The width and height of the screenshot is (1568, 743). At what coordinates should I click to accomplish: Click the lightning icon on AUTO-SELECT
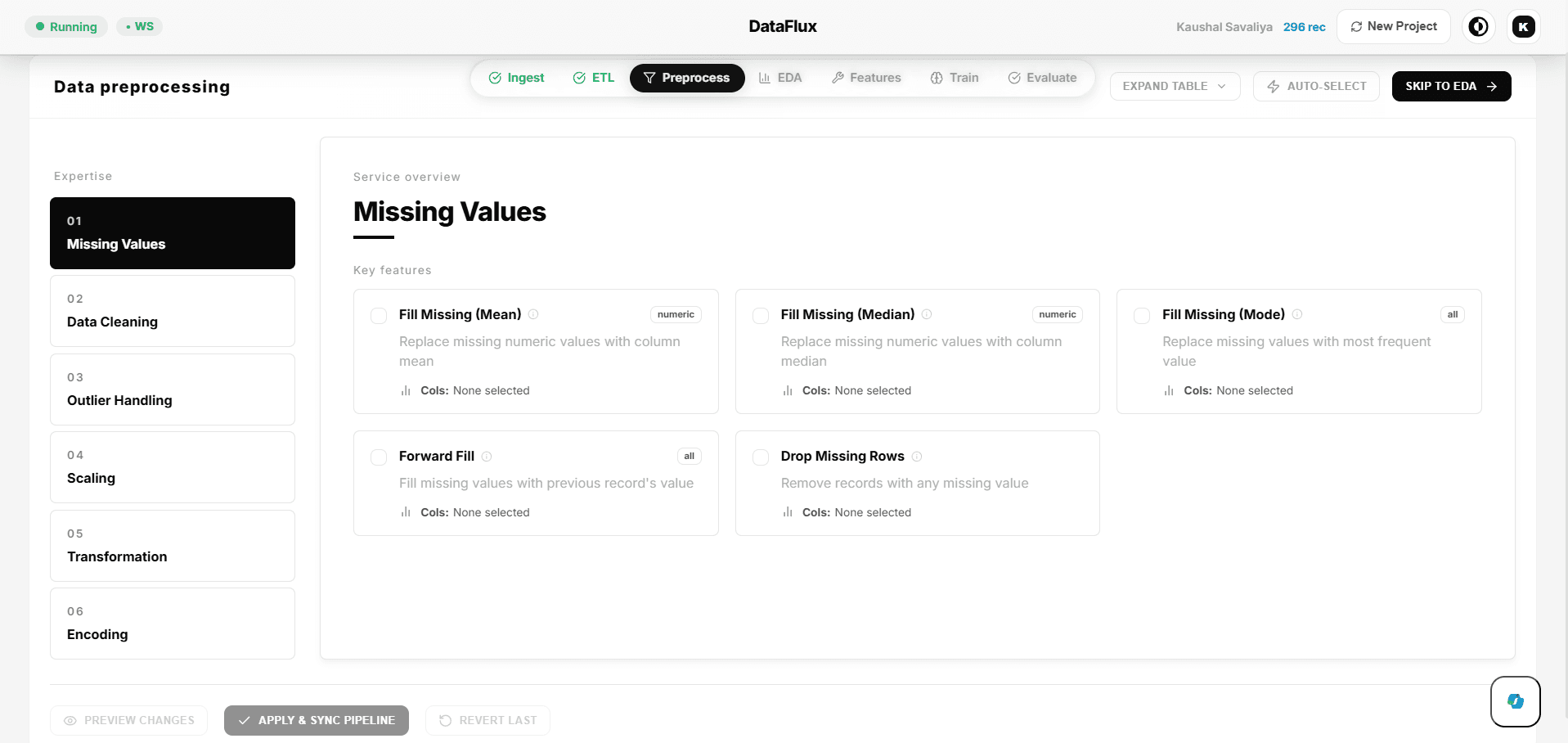pos(1272,86)
